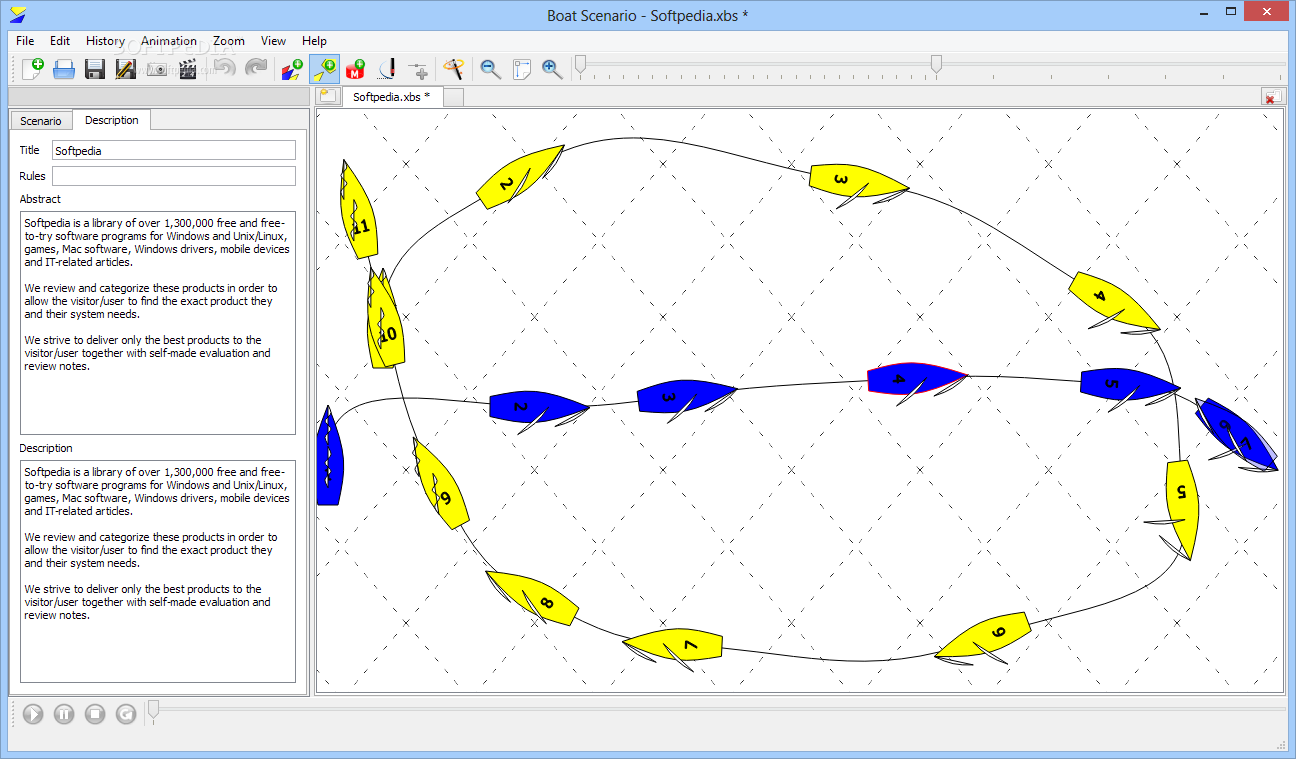Click the animation timeline slider handle
The image size is (1296, 759).
(x=153, y=710)
